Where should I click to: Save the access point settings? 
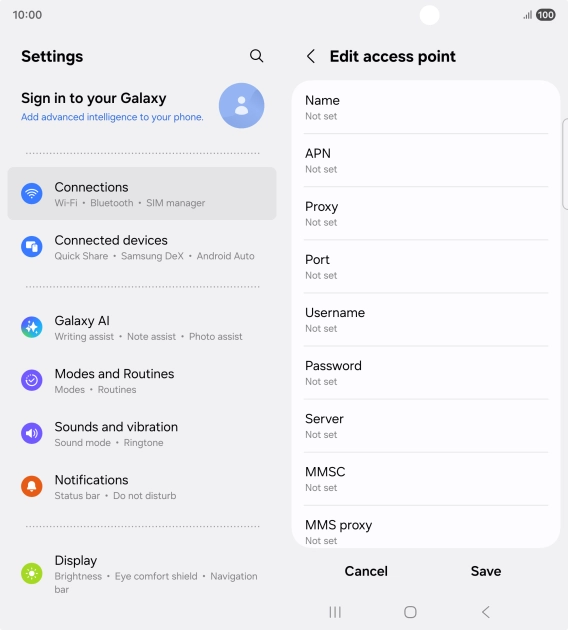[x=486, y=571]
